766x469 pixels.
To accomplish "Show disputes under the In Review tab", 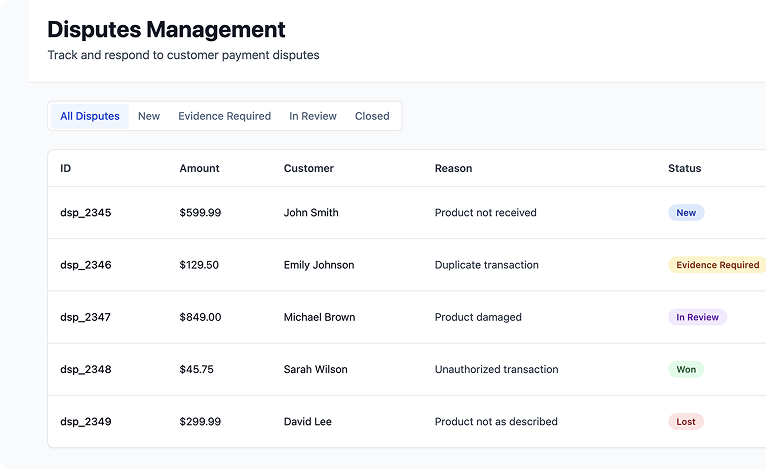I will tap(313, 116).
